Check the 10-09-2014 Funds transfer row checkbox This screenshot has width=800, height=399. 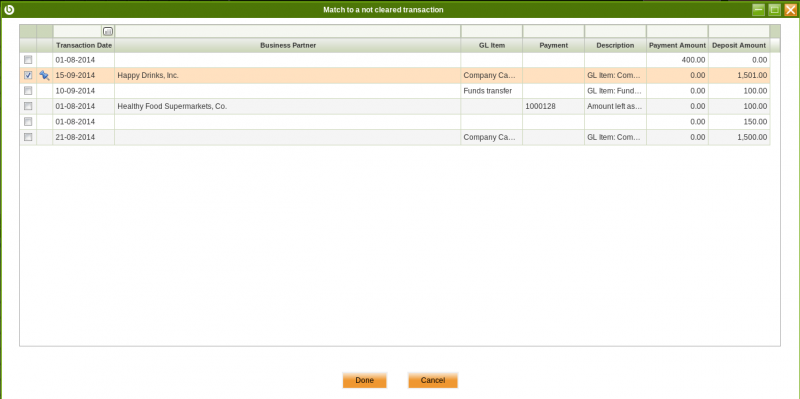tap(28, 90)
